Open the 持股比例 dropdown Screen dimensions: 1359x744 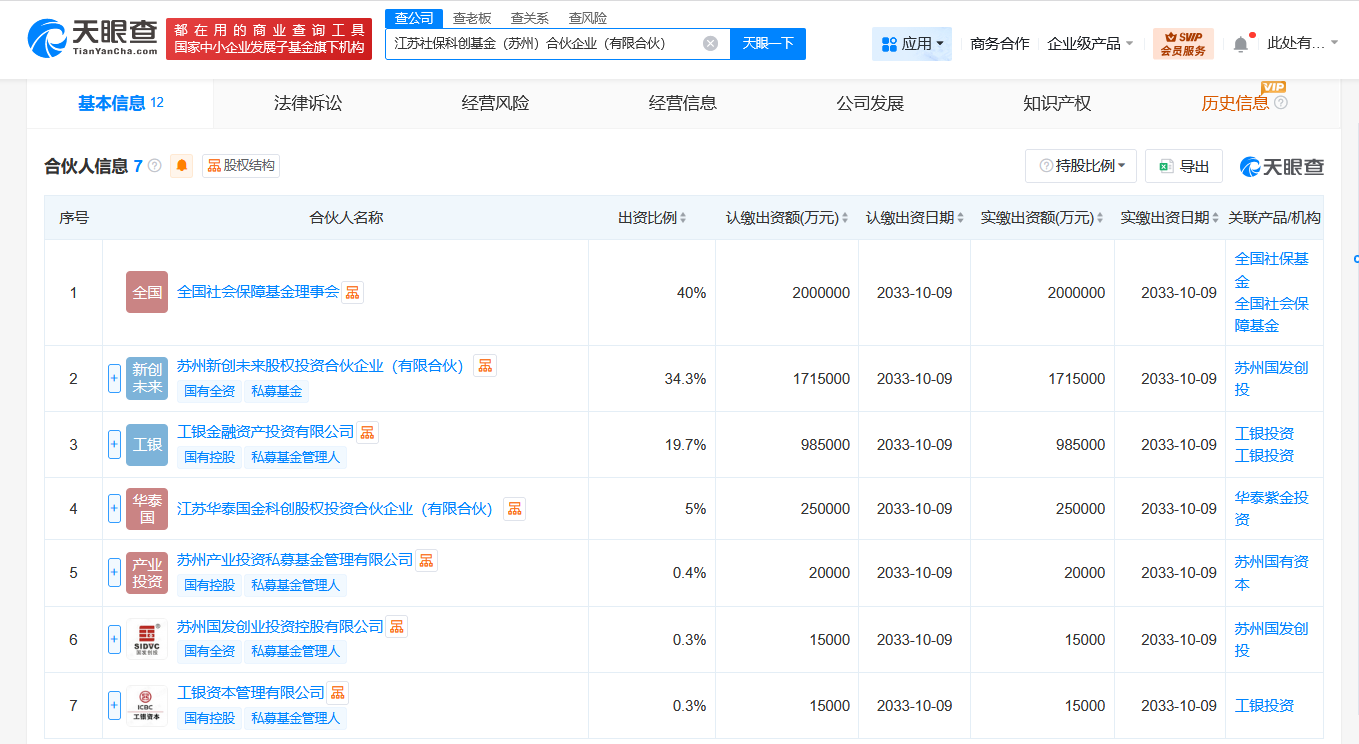[x=1081, y=166]
